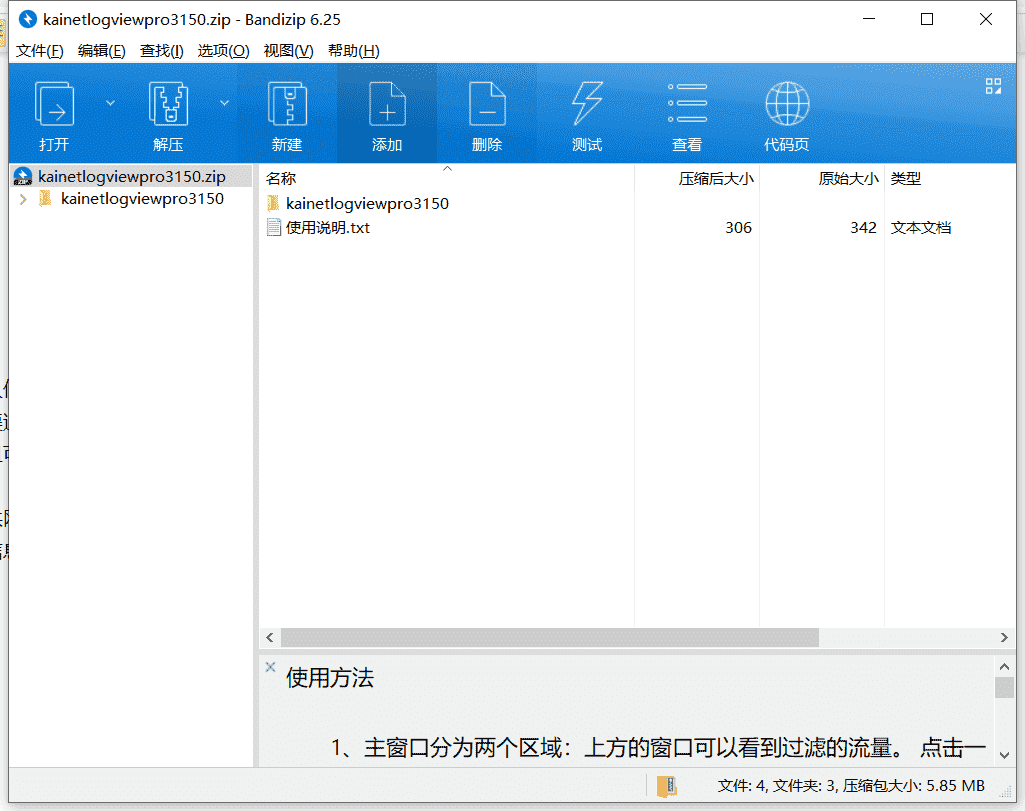Open the 解压 options dropdown arrow
The height and width of the screenshot is (811, 1025).
[x=224, y=103]
